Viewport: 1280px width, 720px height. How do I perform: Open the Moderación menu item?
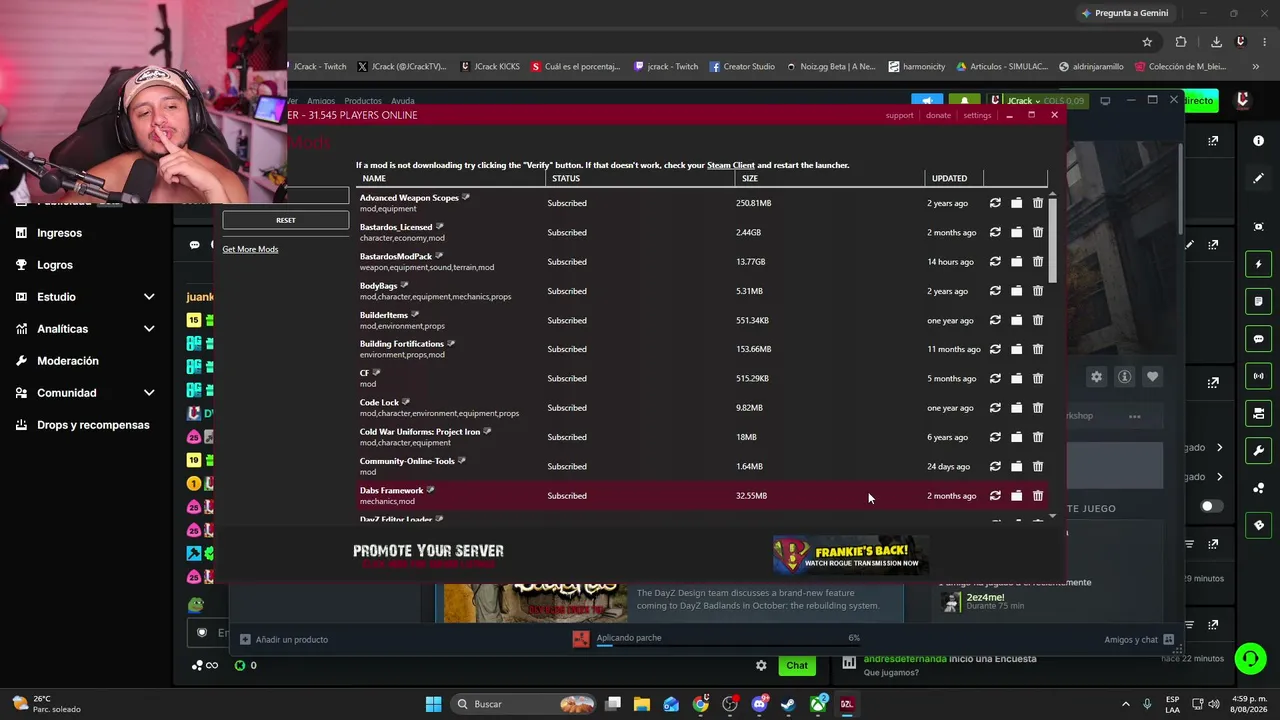pyautogui.click(x=68, y=361)
